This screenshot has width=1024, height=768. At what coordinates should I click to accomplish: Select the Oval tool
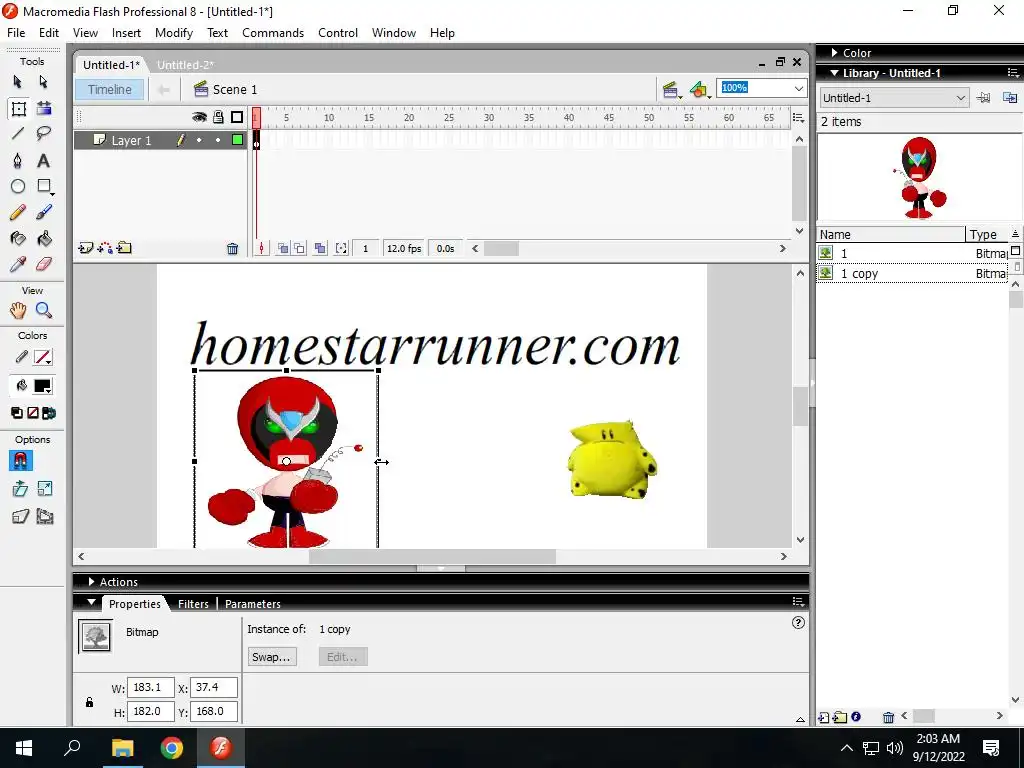pos(18,186)
